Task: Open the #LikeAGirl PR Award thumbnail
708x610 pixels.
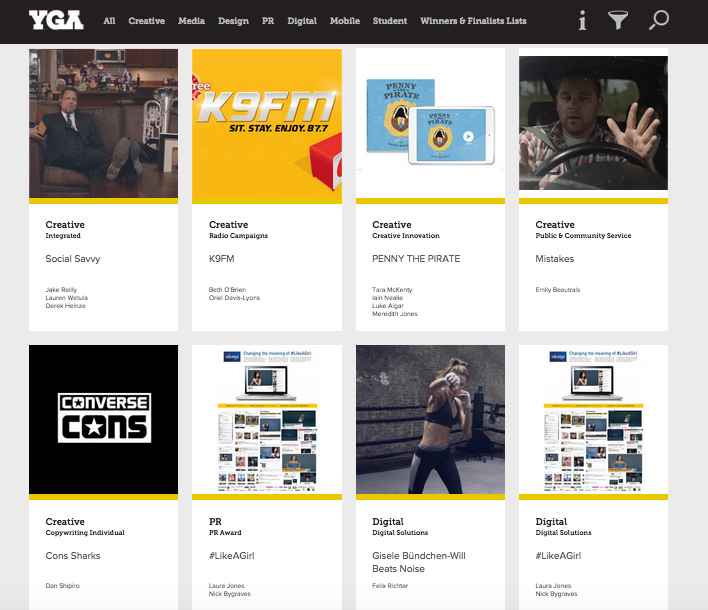Action: tap(267, 419)
